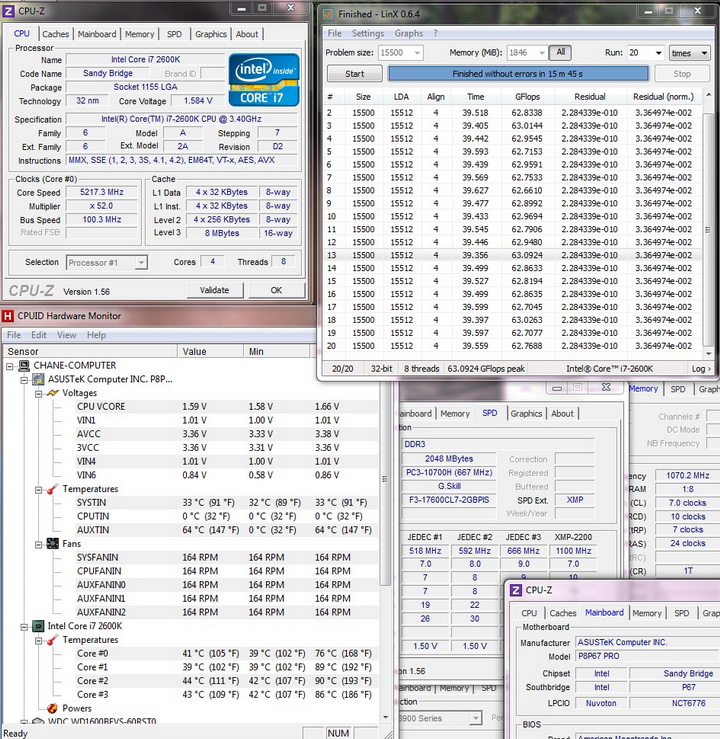The image size is (720, 739).
Task: Click the Intel Core i7 2600K chip icon
Action: (38, 626)
